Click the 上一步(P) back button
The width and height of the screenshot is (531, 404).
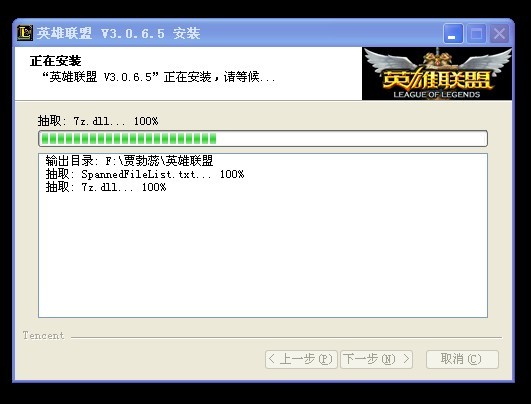[301, 359]
